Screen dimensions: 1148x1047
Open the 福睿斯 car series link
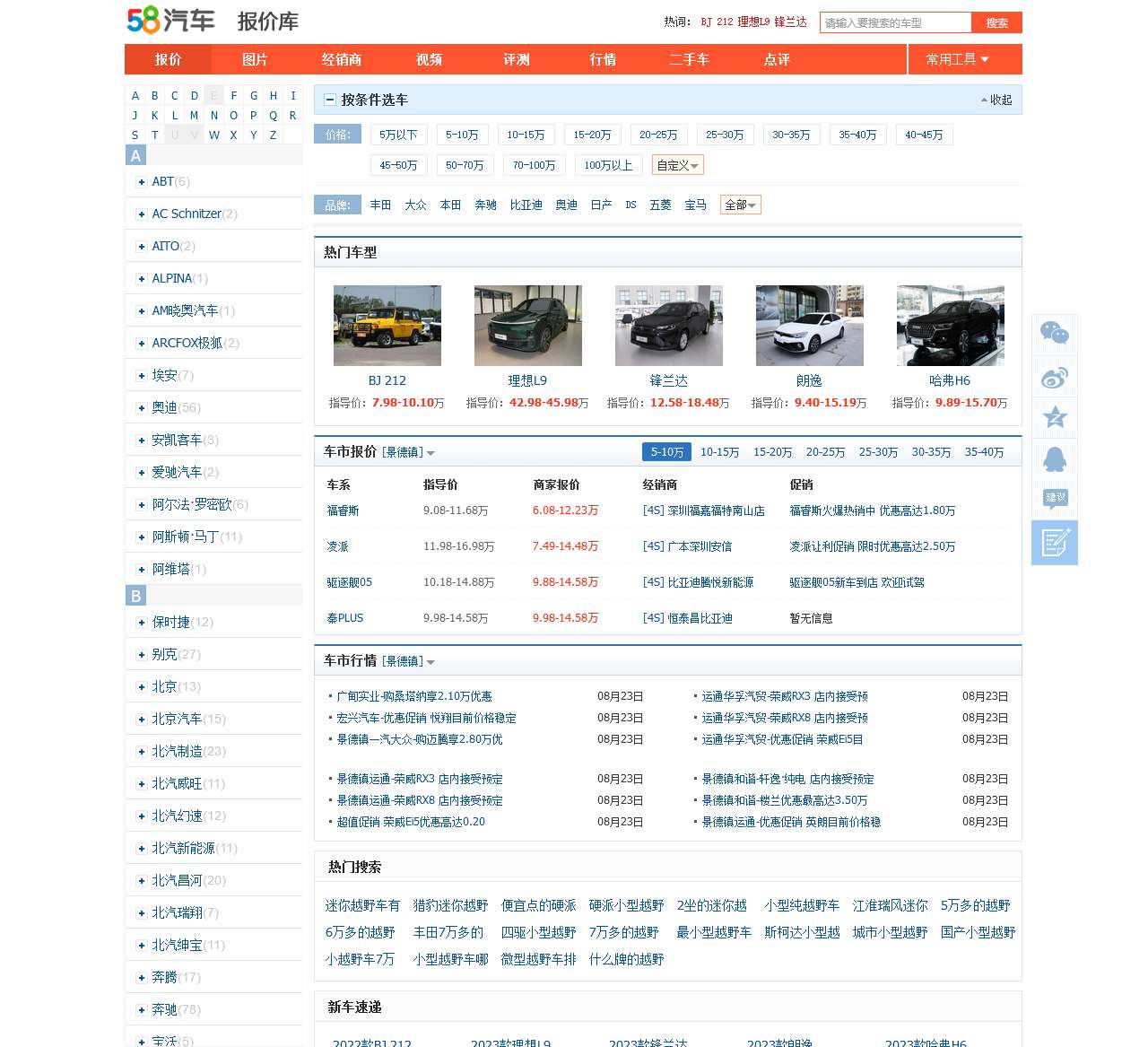click(x=344, y=510)
